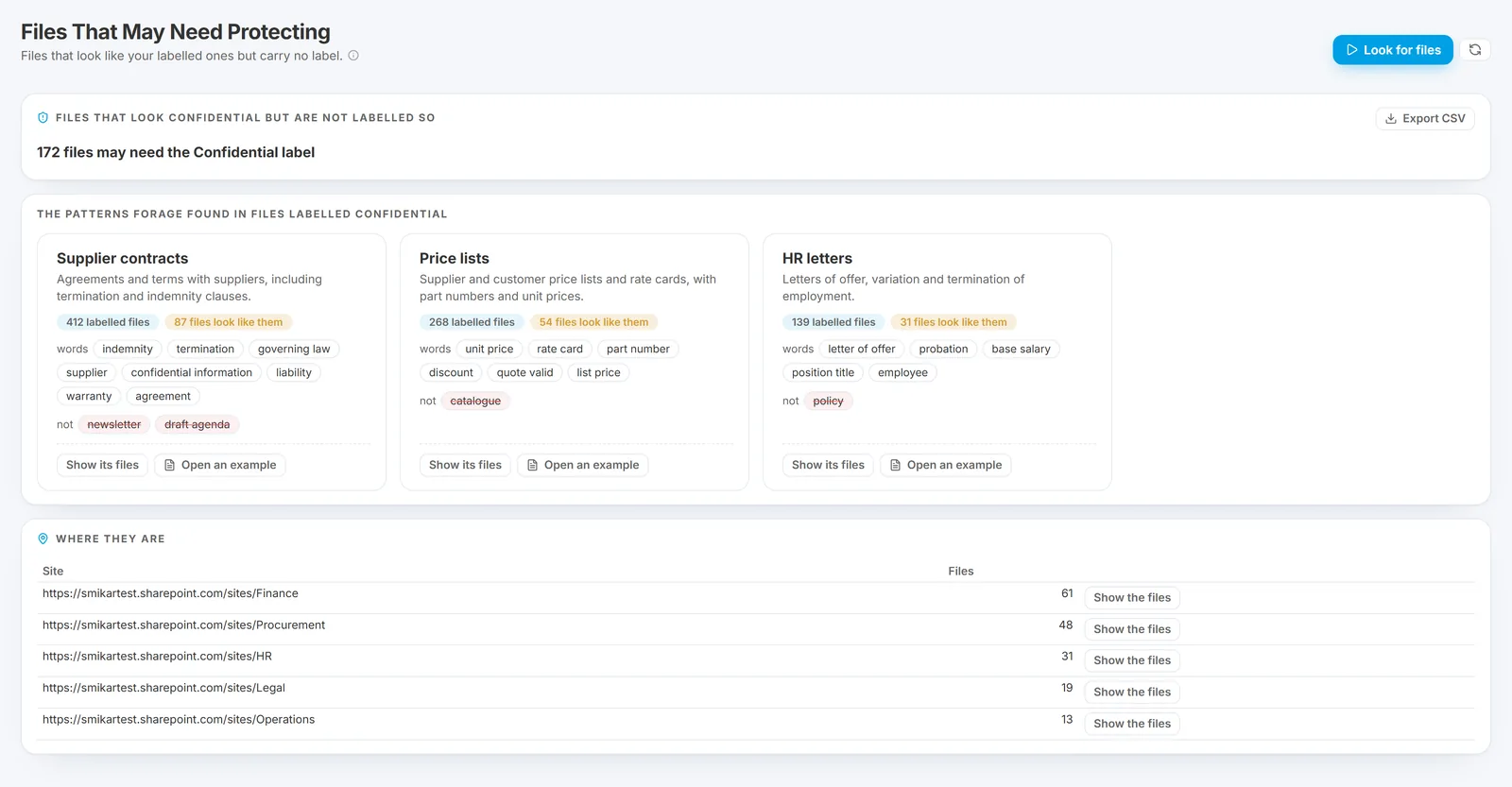The width and height of the screenshot is (1512, 787).
Task: Show the files for the HR site
Action: [1132, 660]
